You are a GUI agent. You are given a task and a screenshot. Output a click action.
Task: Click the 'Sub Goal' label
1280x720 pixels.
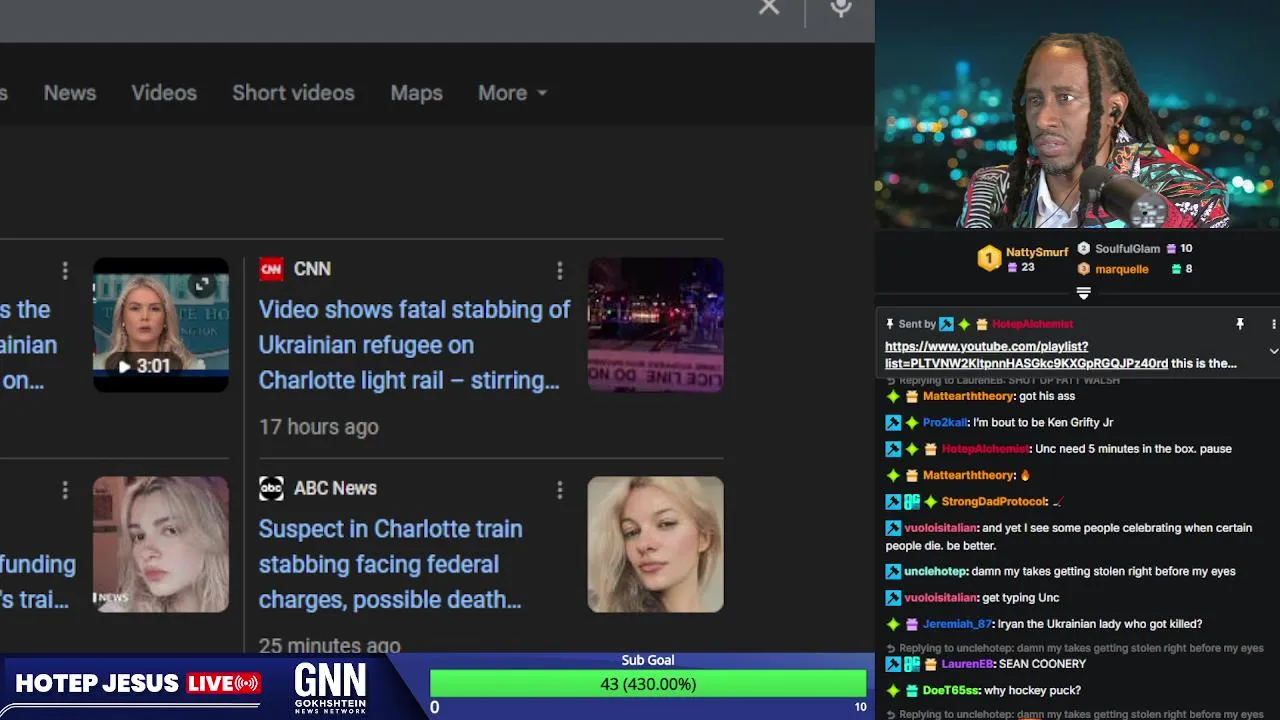pos(648,660)
